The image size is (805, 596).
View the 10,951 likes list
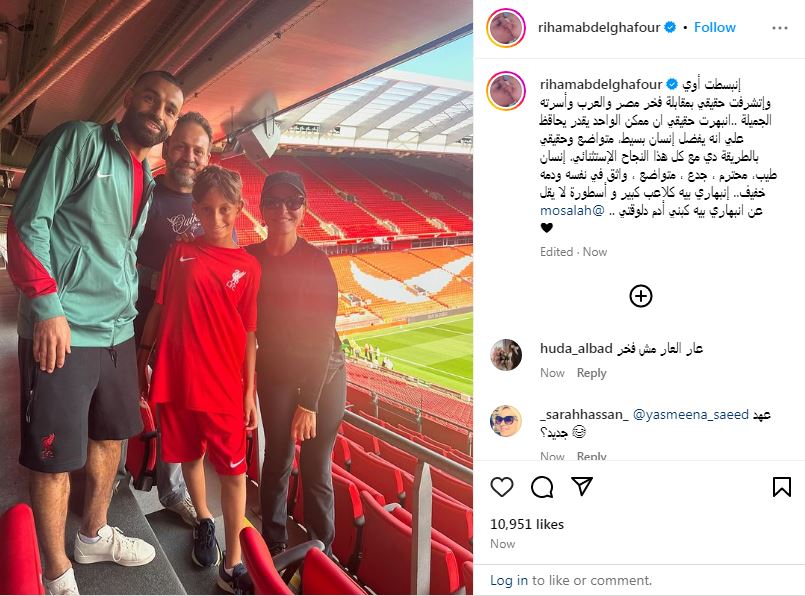[527, 524]
